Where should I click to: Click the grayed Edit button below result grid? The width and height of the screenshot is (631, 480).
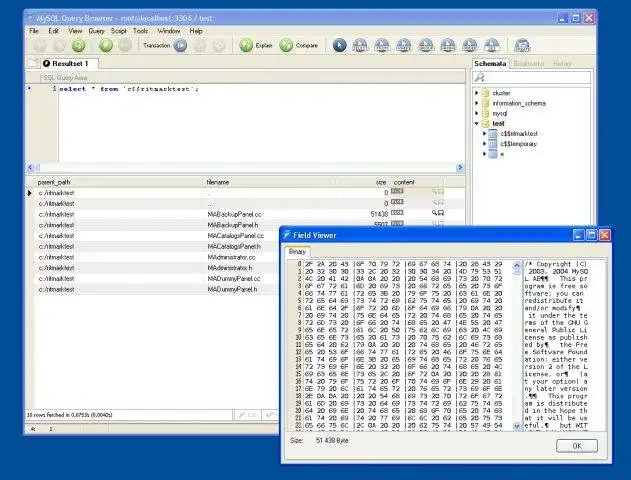point(247,415)
